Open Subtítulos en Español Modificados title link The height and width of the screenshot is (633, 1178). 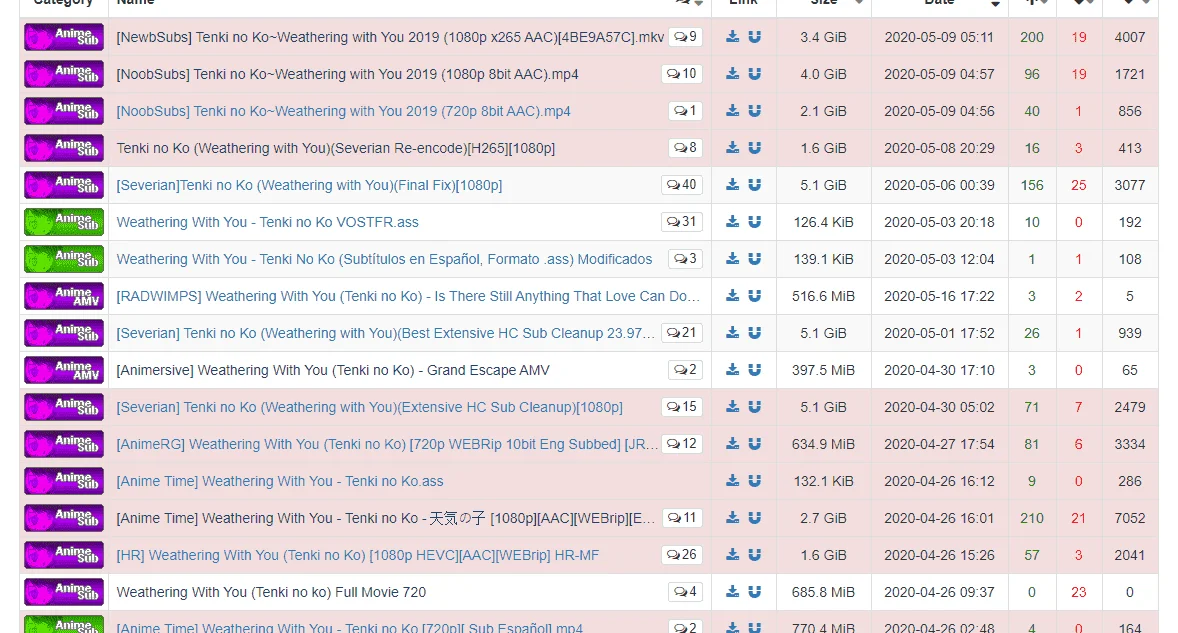coord(384,259)
